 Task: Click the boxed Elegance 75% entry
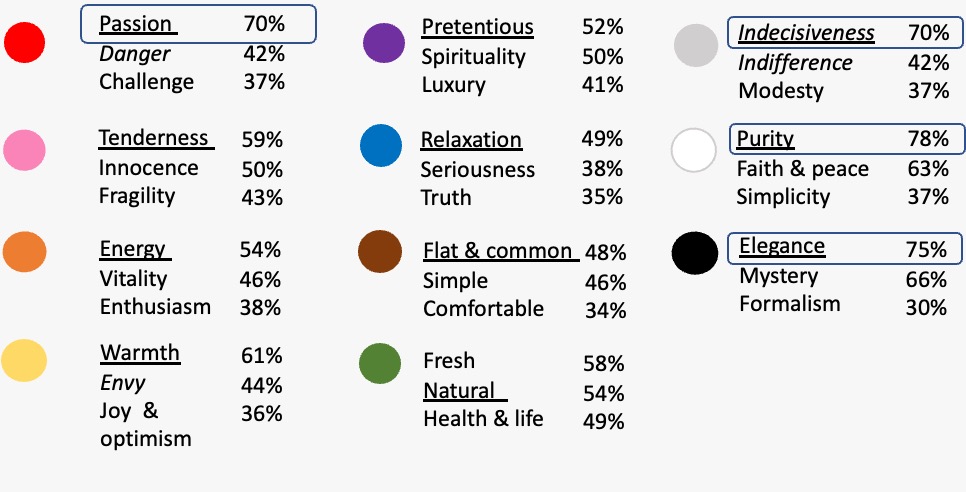coord(845,248)
